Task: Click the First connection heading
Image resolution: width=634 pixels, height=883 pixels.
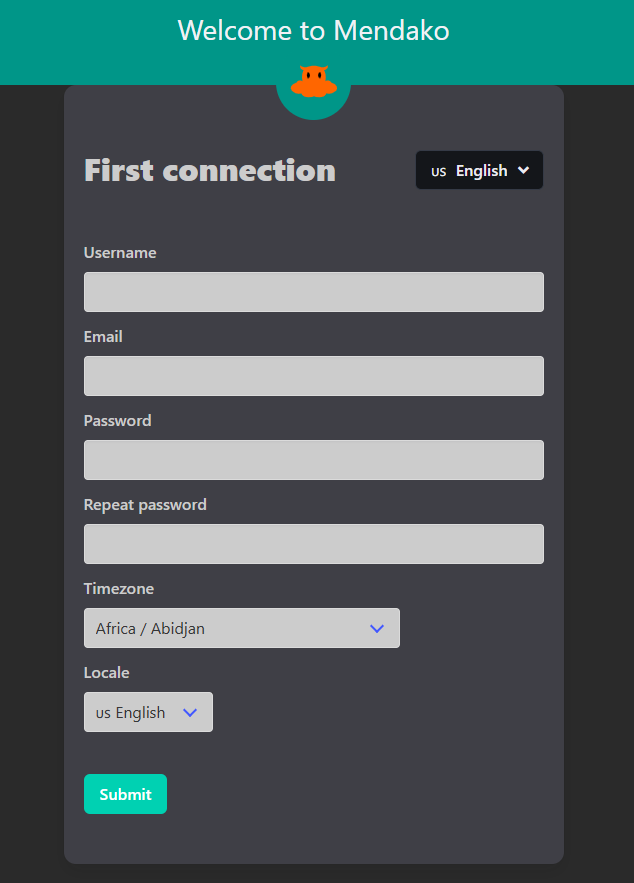Action: 209,170
